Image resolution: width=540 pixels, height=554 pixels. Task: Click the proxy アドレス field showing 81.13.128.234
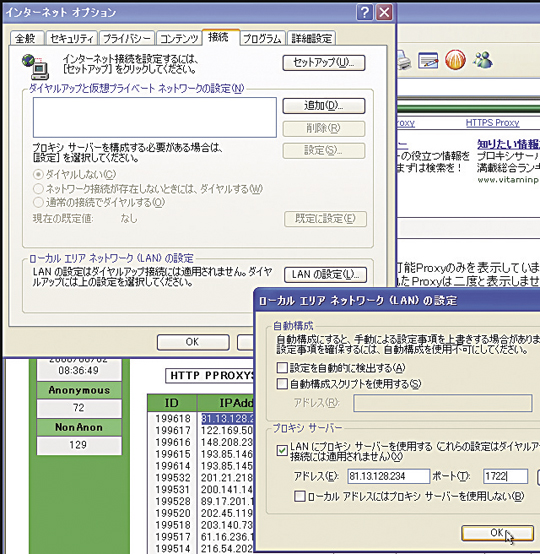(388, 476)
